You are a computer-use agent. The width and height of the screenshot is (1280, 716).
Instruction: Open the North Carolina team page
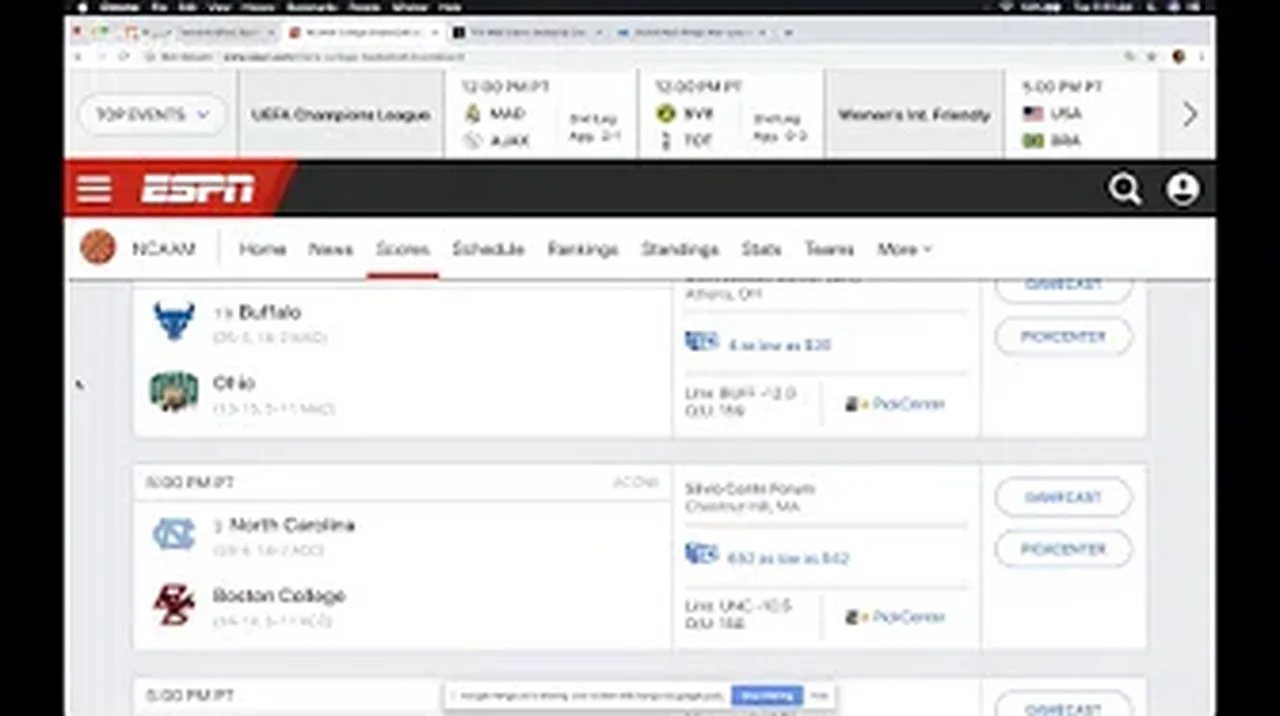(x=292, y=525)
